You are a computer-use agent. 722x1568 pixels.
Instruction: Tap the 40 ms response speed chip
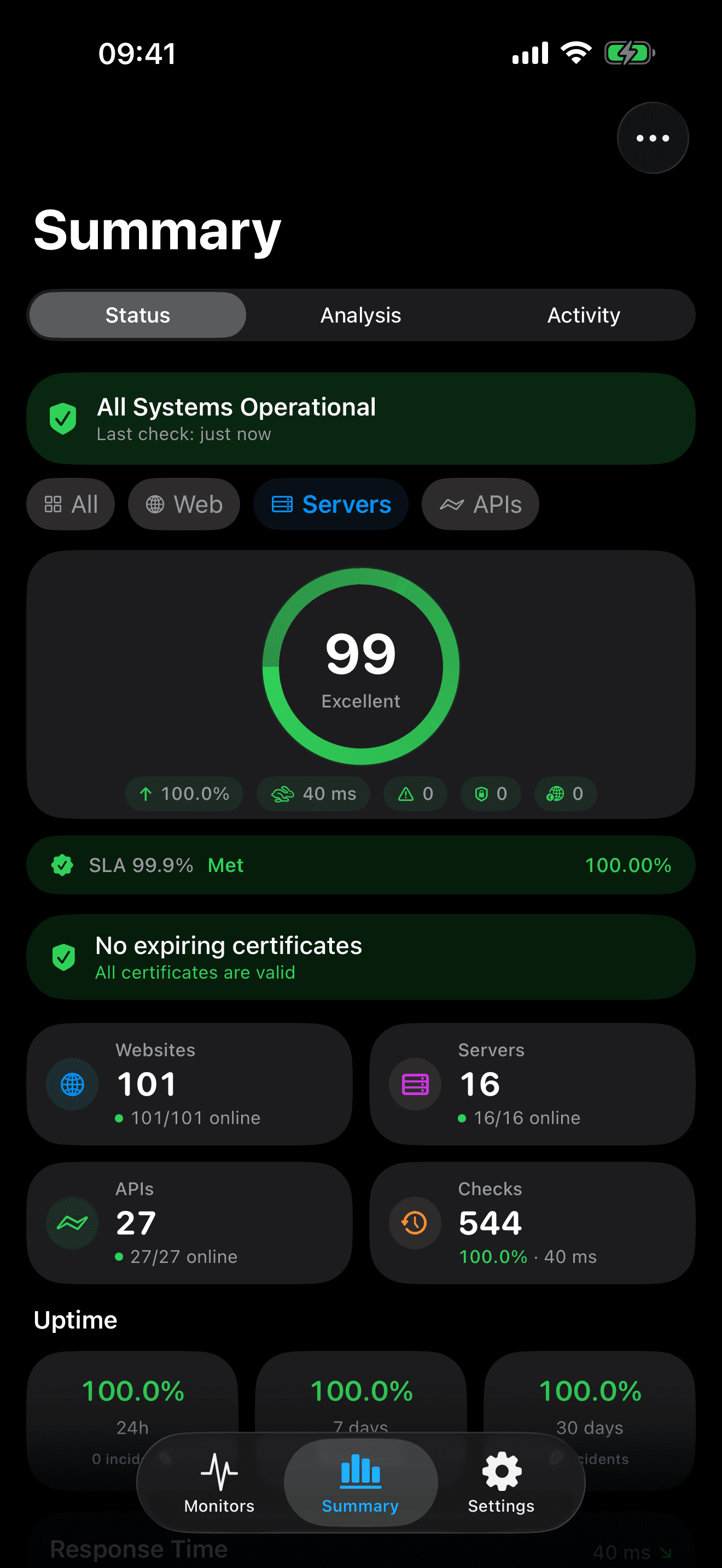313,794
